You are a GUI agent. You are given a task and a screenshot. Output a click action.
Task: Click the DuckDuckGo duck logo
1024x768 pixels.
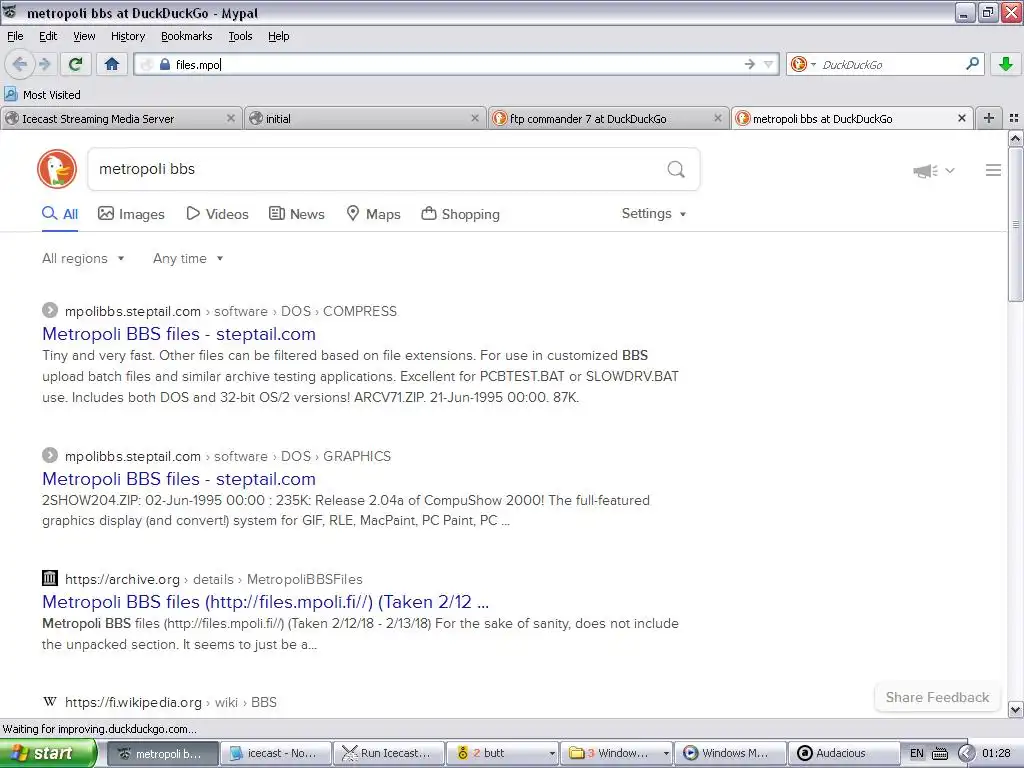coord(57,169)
